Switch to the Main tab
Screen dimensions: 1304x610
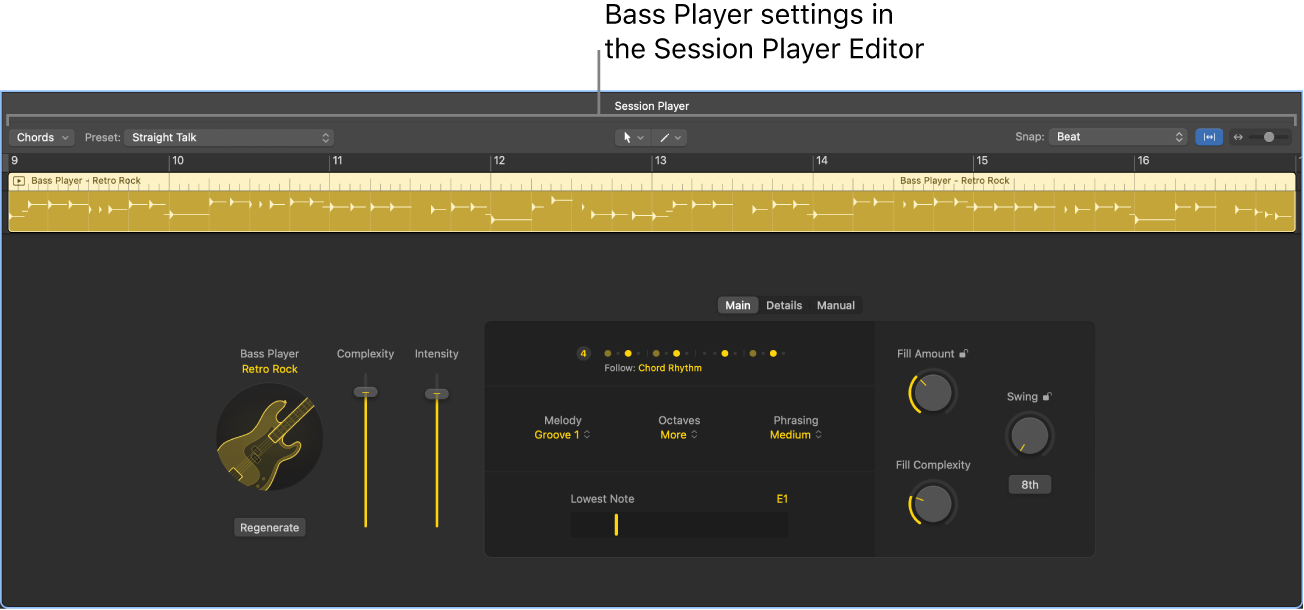point(738,305)
